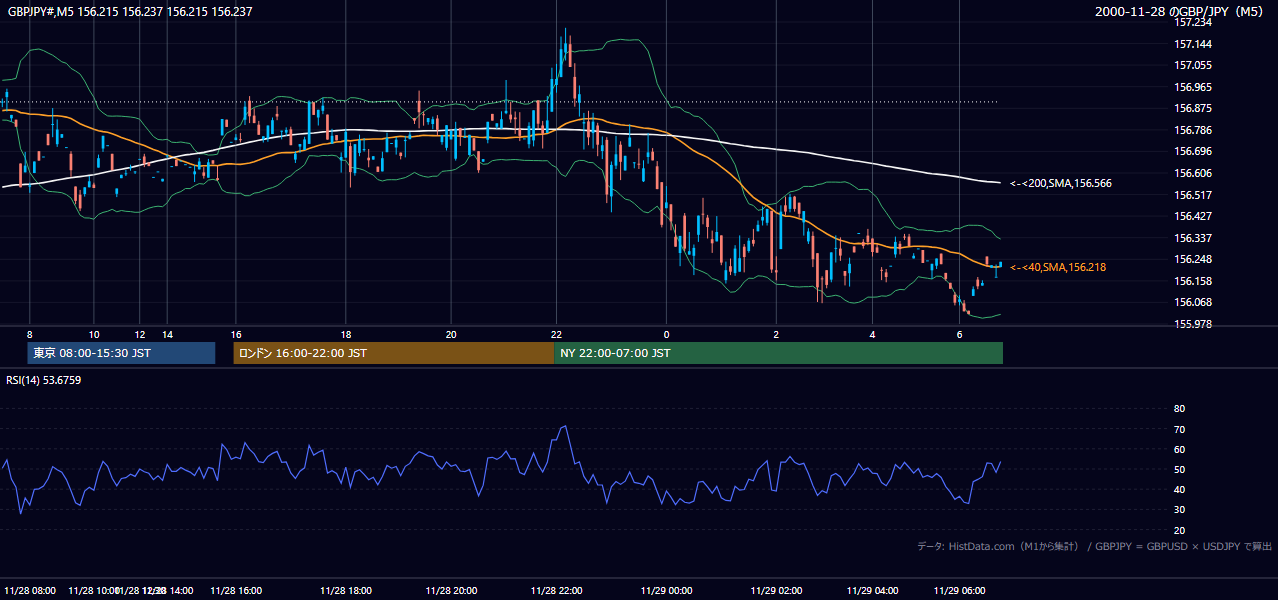Click the 11/28 16:00 bottom time label
The width and height of the screenshot is (1278, 600).
[236, 590]
